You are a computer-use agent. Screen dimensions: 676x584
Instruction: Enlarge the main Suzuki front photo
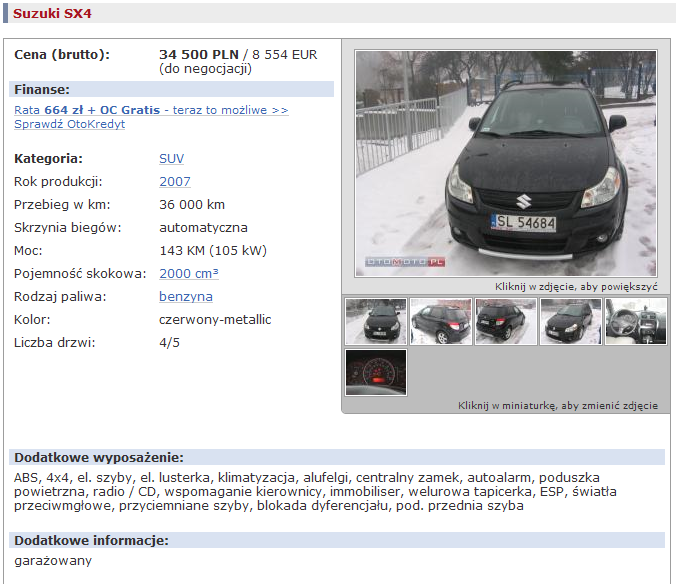click(506, 163)
